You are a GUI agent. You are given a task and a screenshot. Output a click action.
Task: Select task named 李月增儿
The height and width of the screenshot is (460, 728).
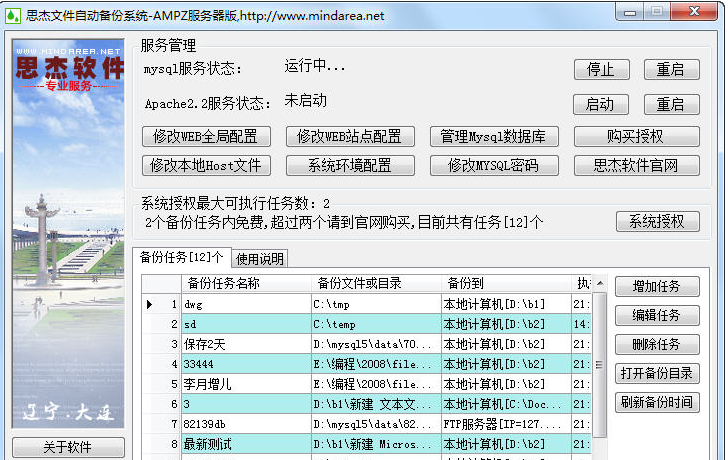(246, 384)
